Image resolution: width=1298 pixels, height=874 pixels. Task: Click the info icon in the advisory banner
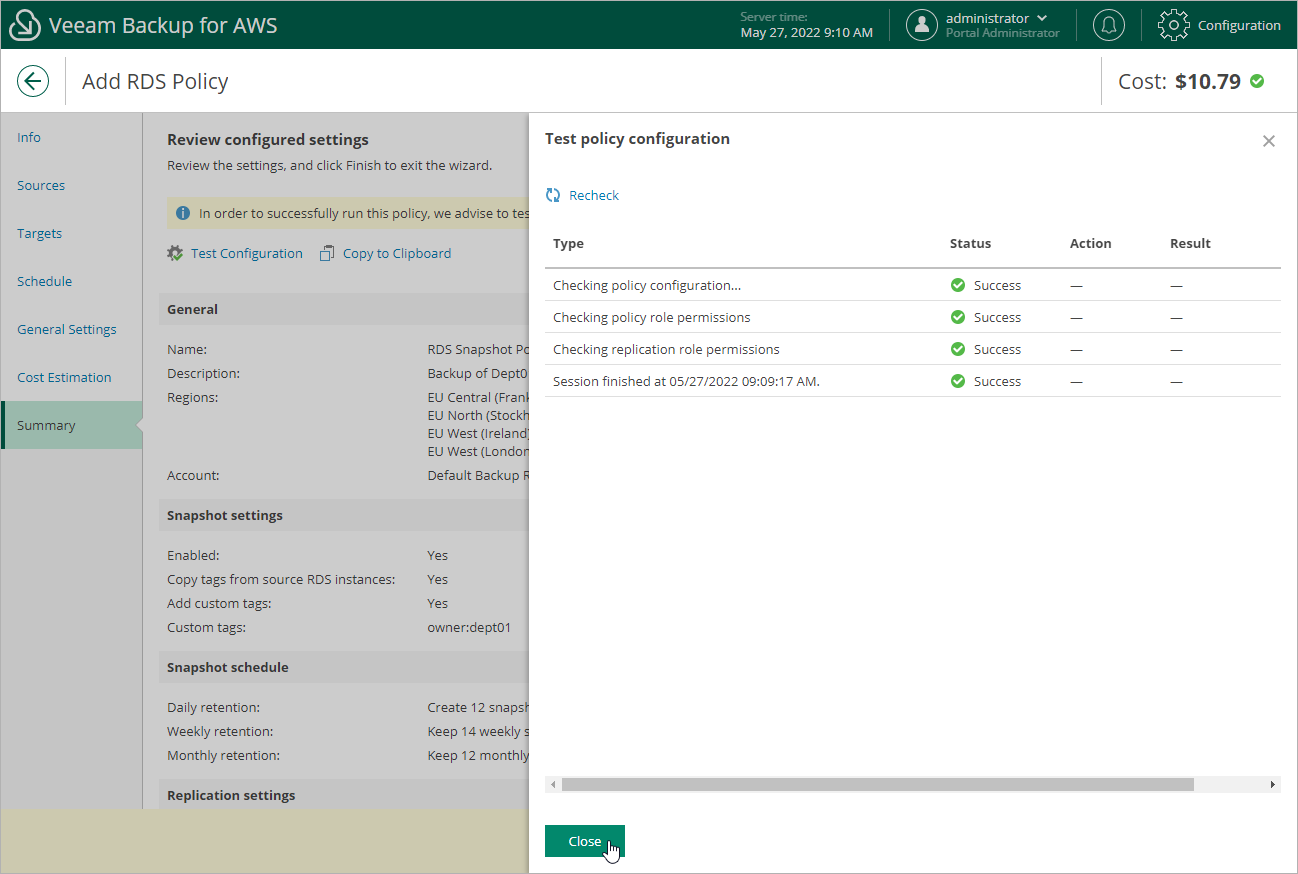point(183,213)
